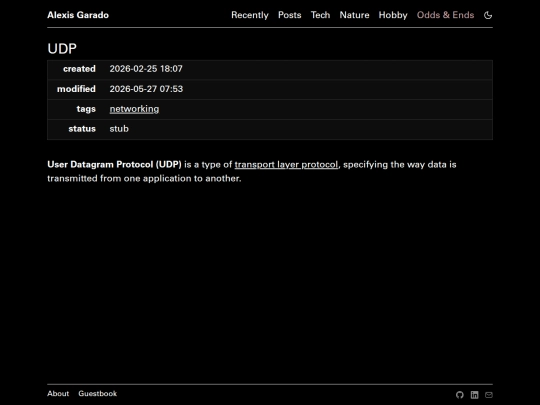Viewport: 540px width, 405px height.
Task: Click the created label in the metadata table
Action: [79, 69]
